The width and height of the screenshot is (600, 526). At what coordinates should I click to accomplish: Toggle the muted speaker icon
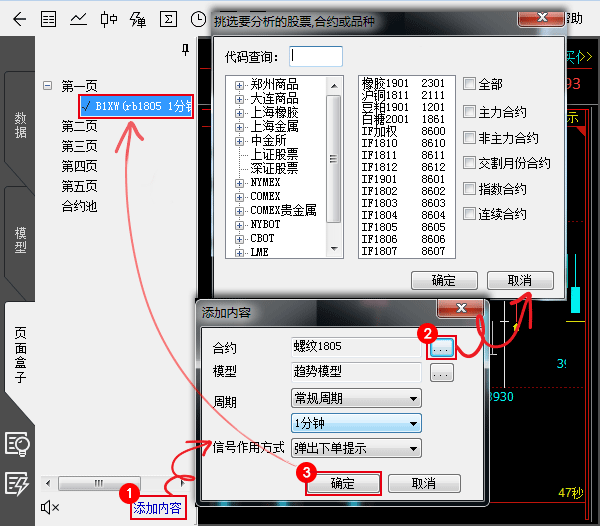pos(50,508)
